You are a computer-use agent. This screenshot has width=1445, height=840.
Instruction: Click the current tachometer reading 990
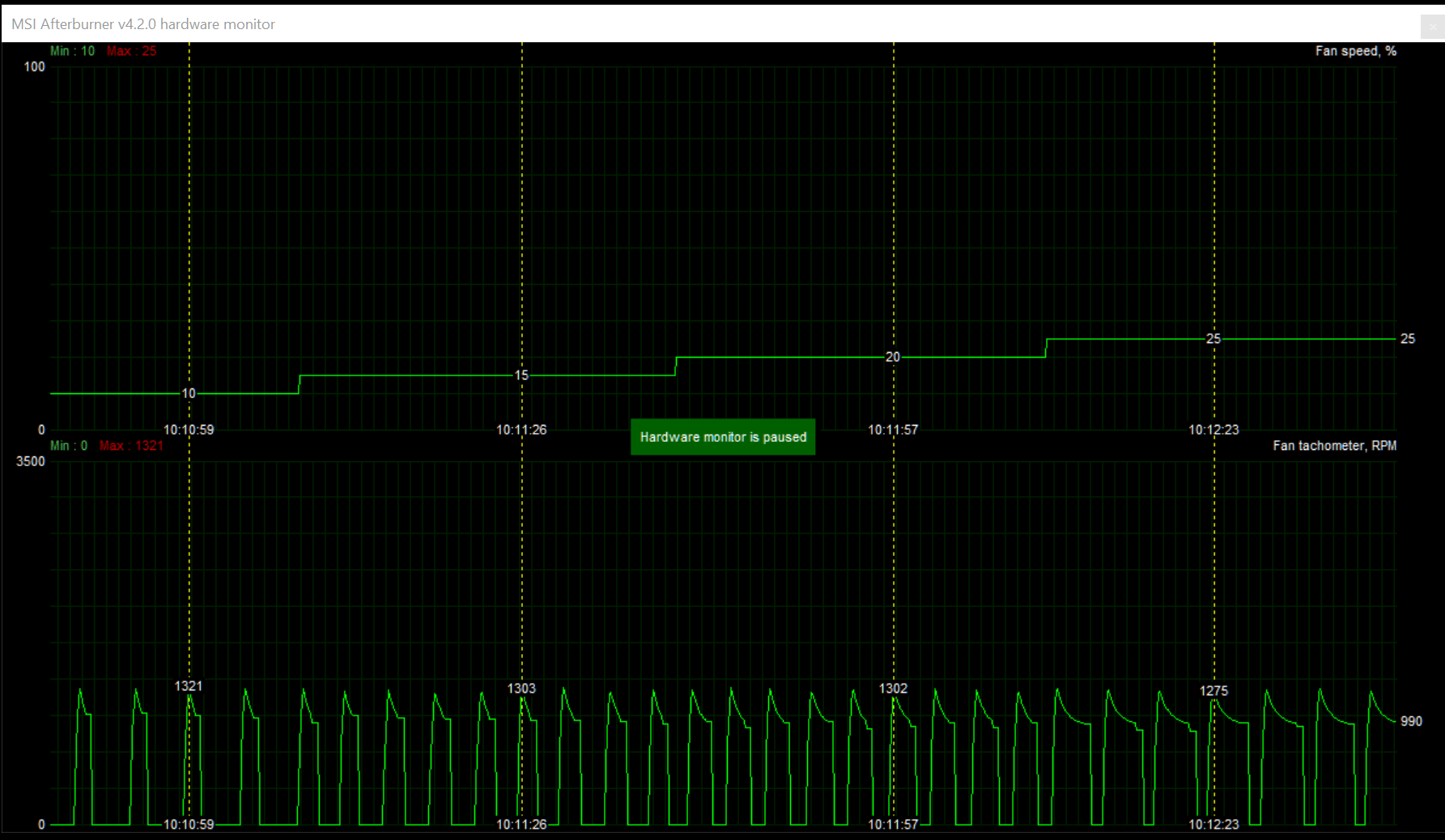(x=1411, y=721)
